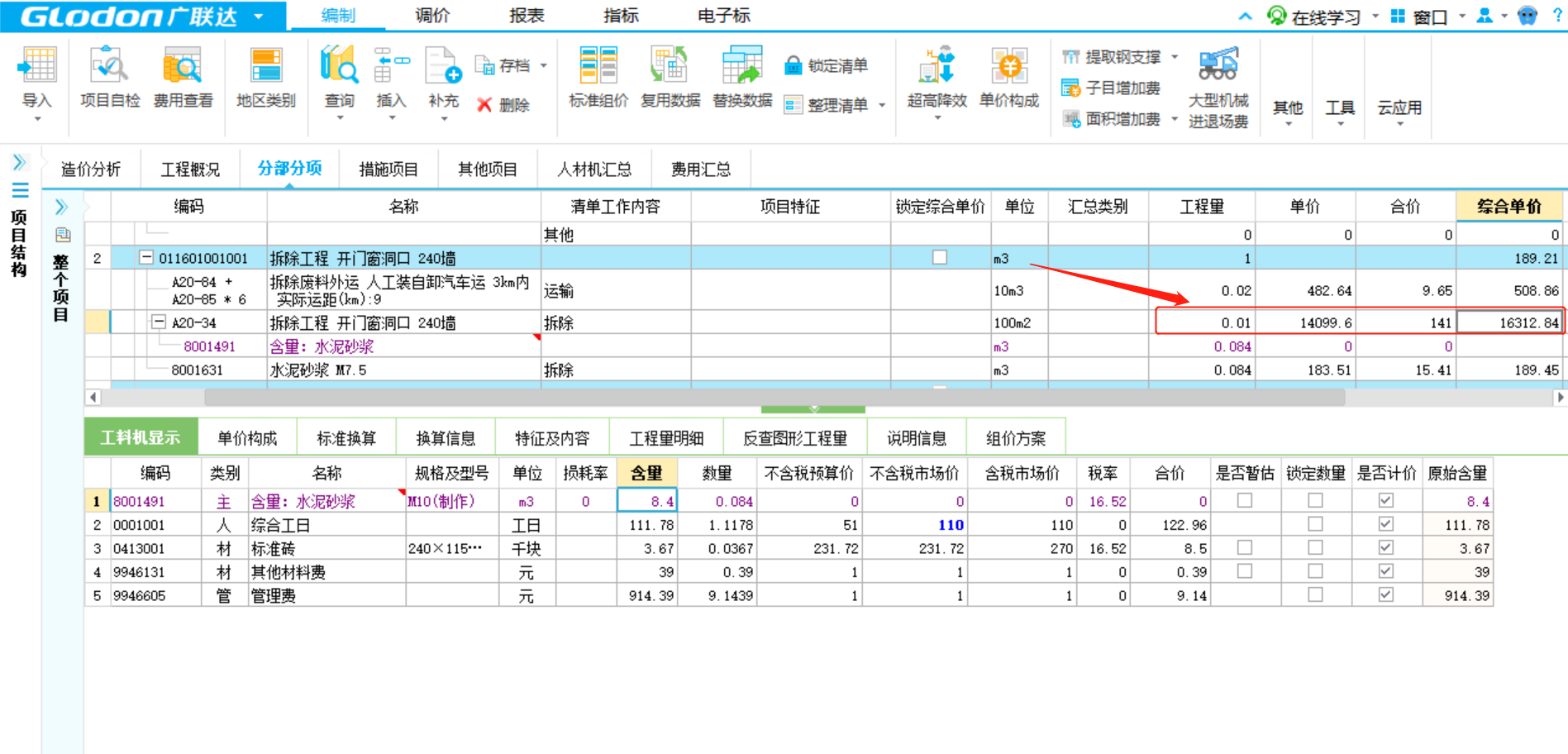This screenshot has width=1568, height=754.
Task: Click the 工程量 column header
Action: pos(1202,207)
